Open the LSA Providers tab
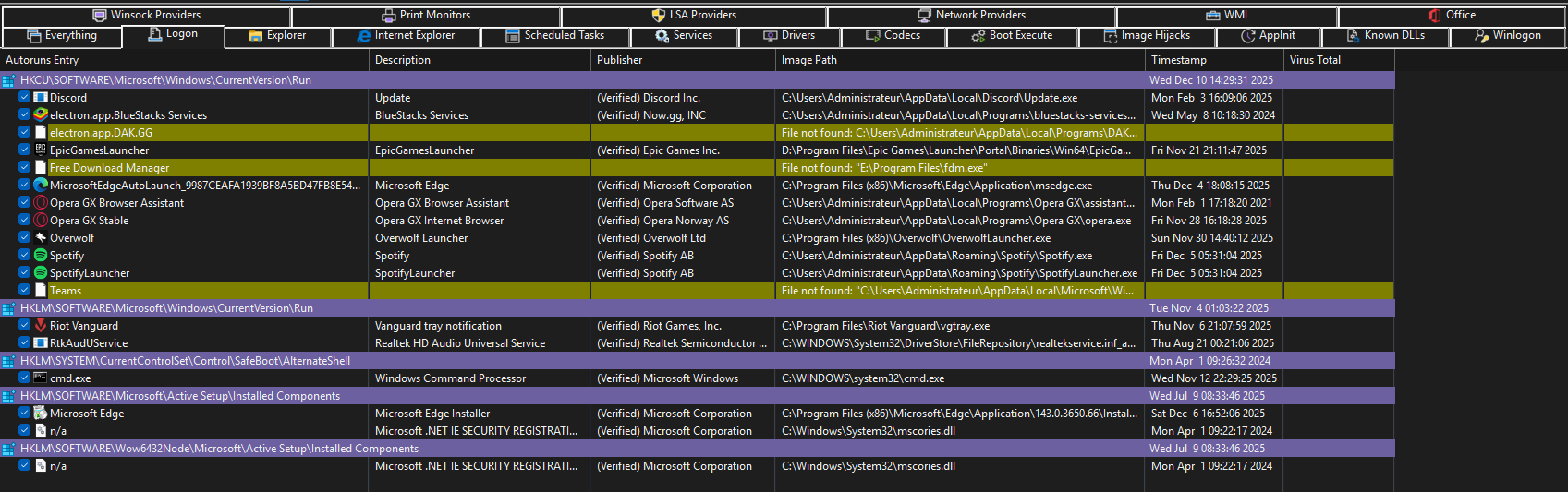This screenshot has height=492, width=1568. (x=694, y=16)
